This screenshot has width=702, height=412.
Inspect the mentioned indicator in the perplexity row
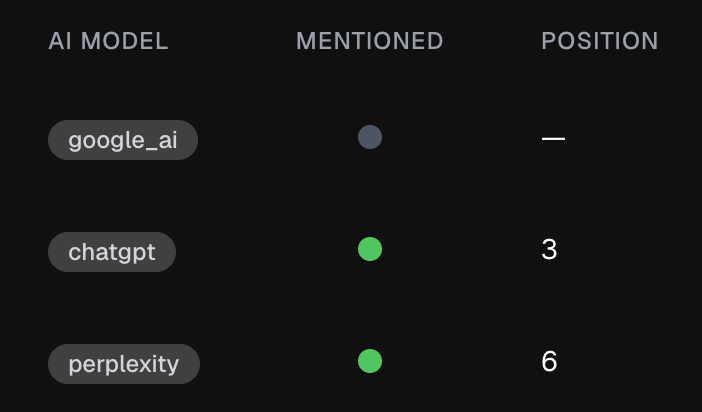(370, 361)
